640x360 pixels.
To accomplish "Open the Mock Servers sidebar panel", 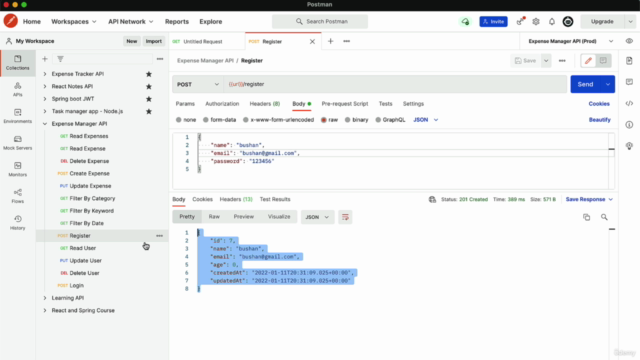I will [x=18, y=143].
